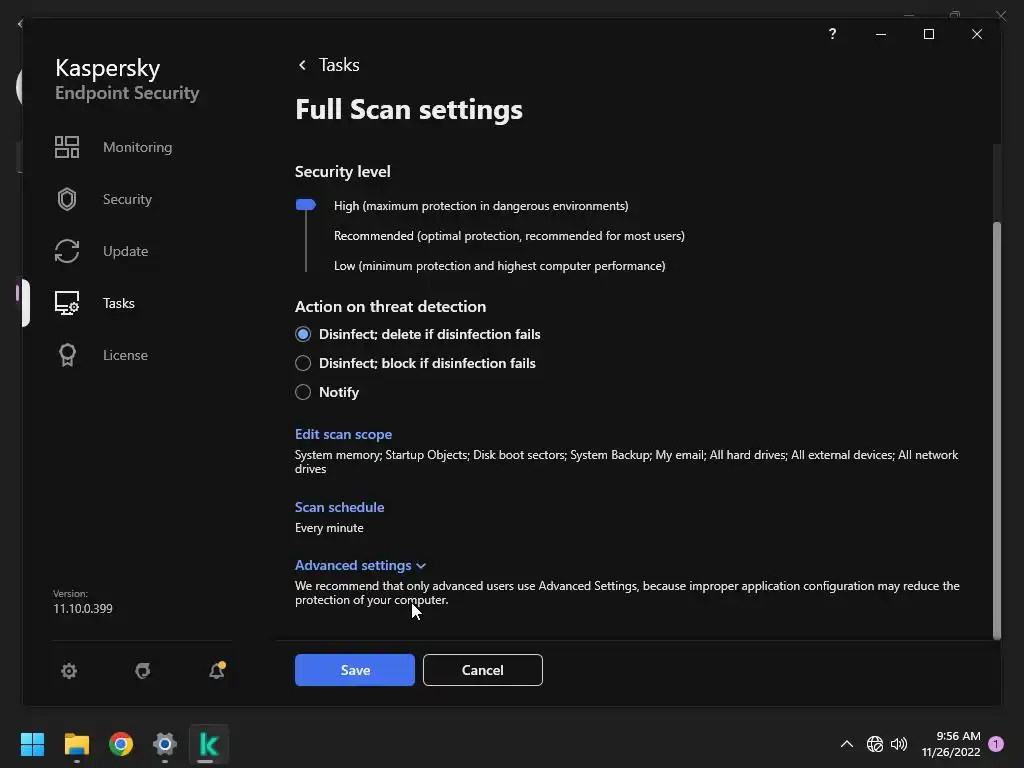Open the Security shield icon
The image size is (1024, 768).
[67, 199]
